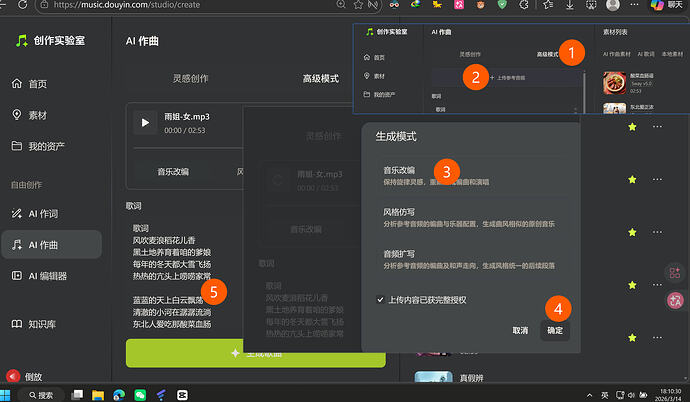Screen dimensions: 690x402
Task: Play the 雨姐-女.mp3 audio file
Action: pos(145,123)
